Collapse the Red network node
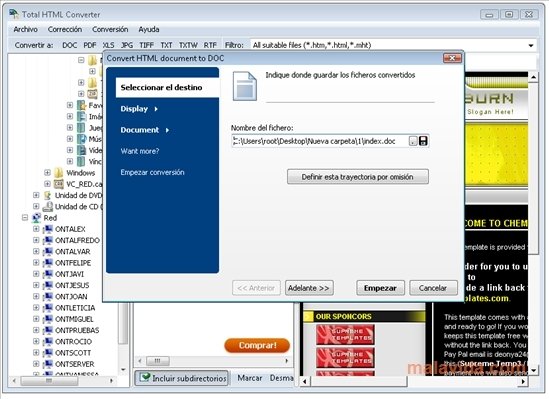Image resolution: width=549 pixels, height=399 pixels. click(25, 218)
